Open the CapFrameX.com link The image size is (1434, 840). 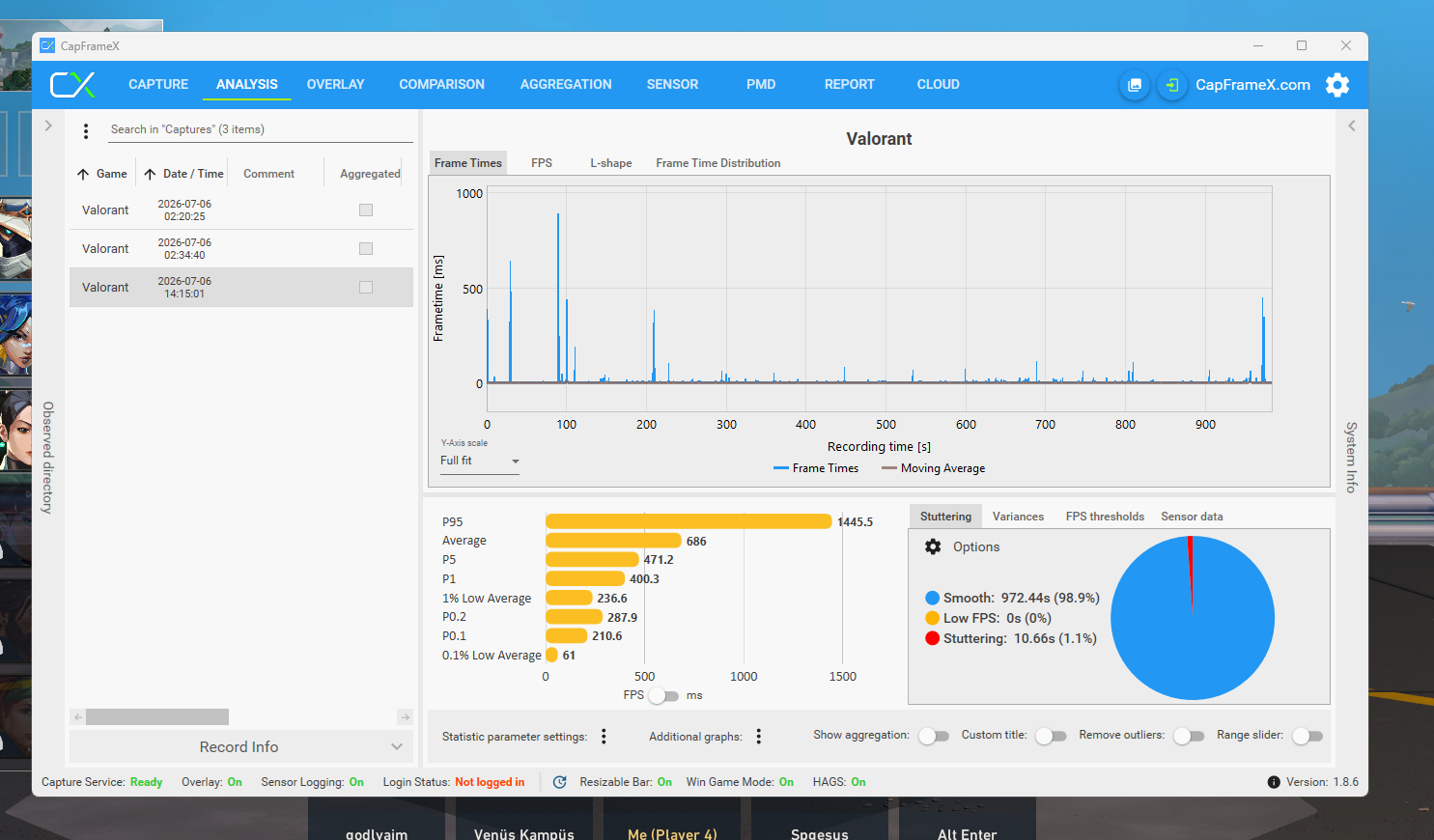click(x=1252, y=85)
